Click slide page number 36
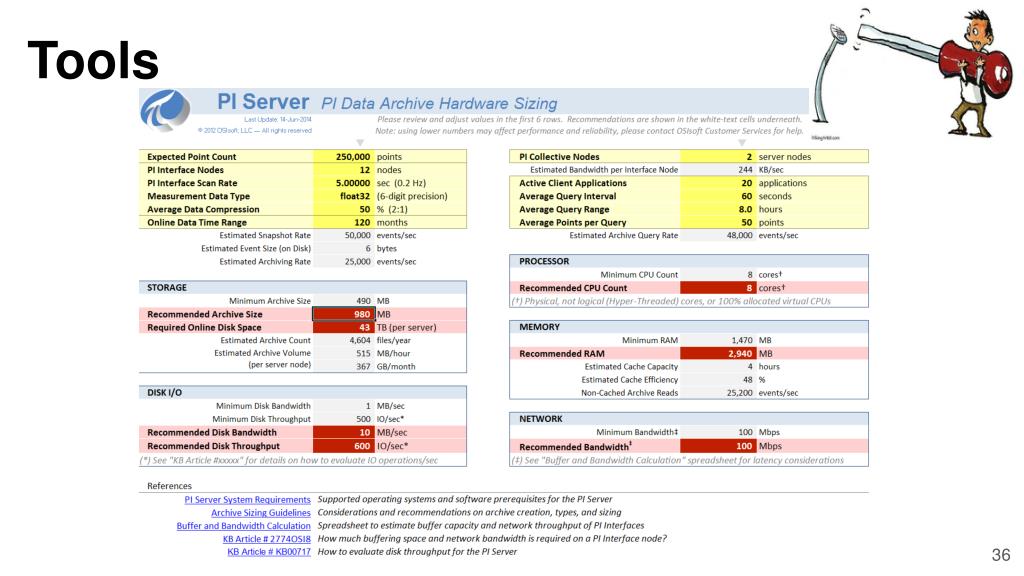 coord(1000,555)
